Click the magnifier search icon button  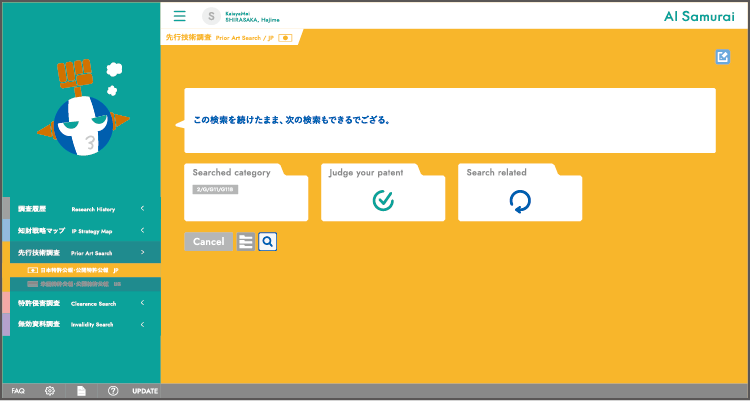point(268,241)
